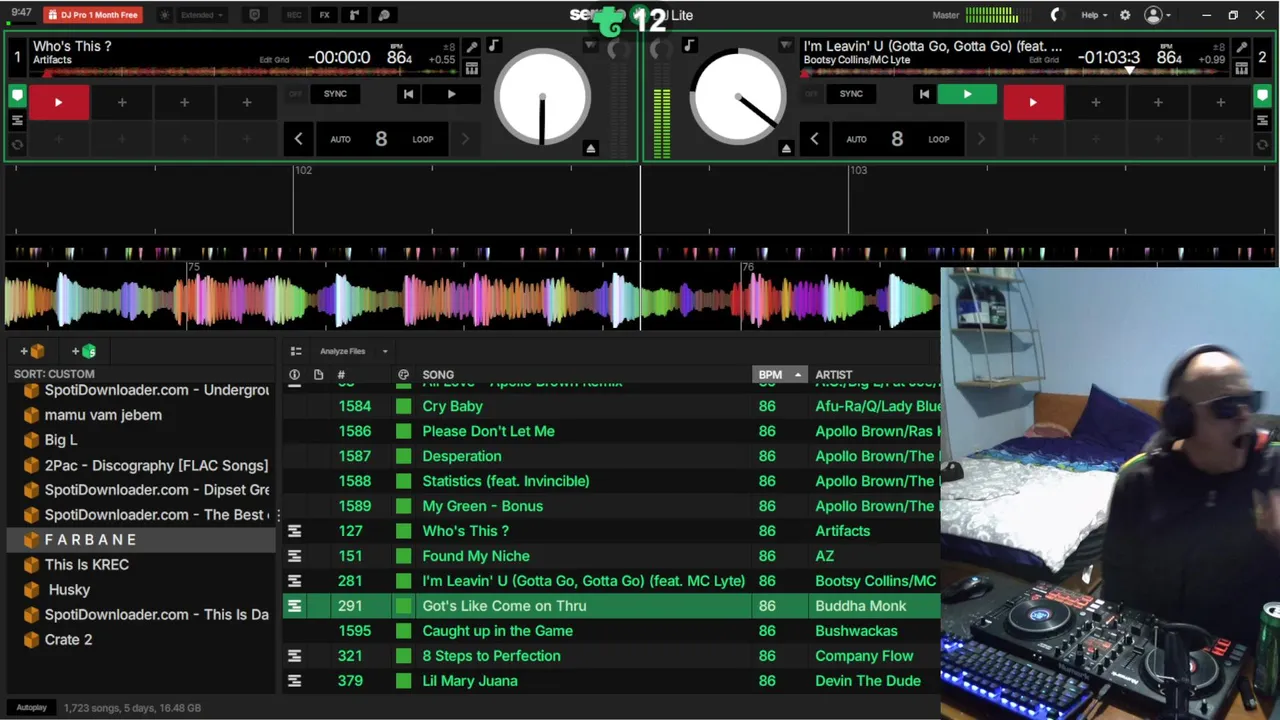Click green color swatch of Cry Baby
The width and height of the screenshot is (1280, 720).
point(403,406)
